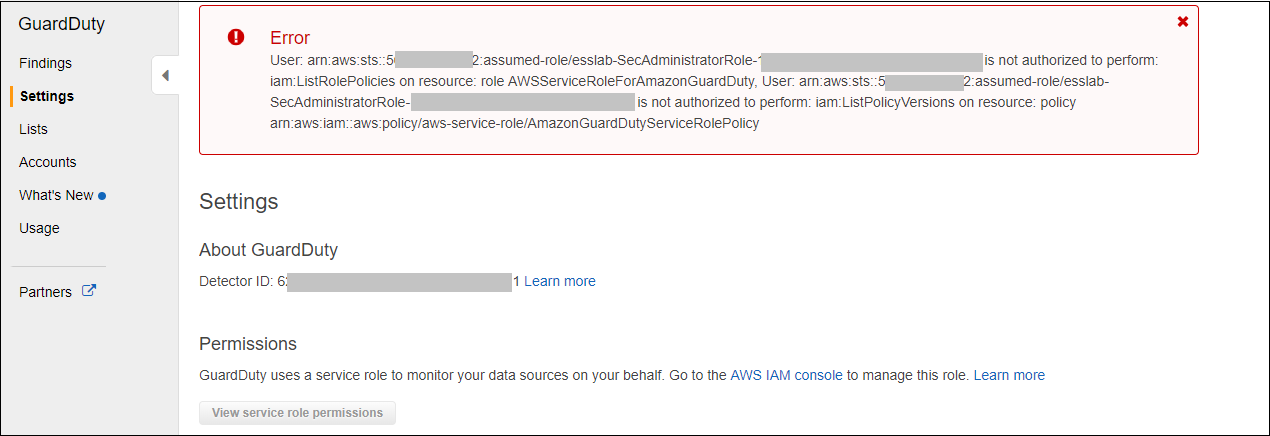View the What's New page
Viewport: 1270px width, 436px height.
click(56, 195)
